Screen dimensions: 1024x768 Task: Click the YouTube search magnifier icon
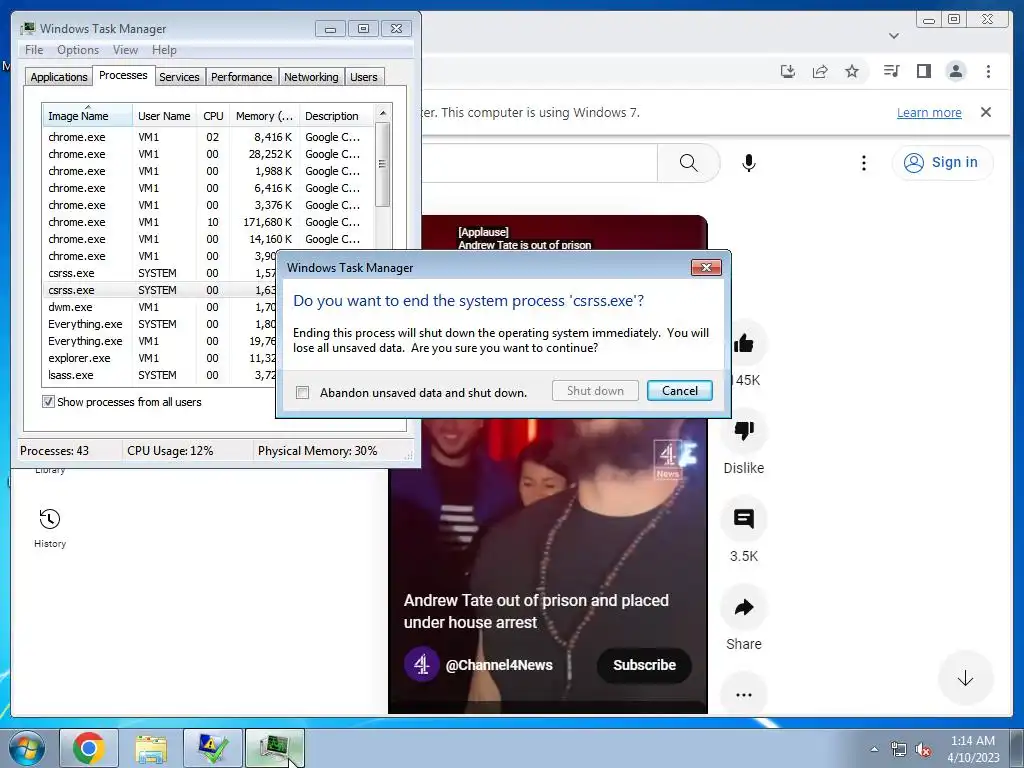coord(688,163)
